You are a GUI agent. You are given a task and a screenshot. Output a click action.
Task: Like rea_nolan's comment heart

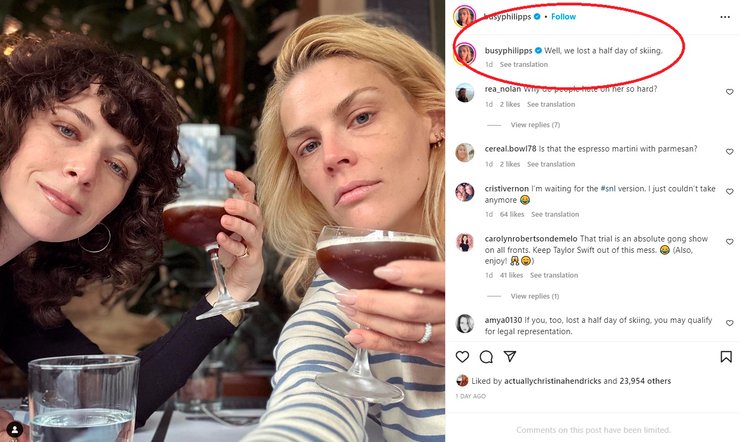point(730,92)
